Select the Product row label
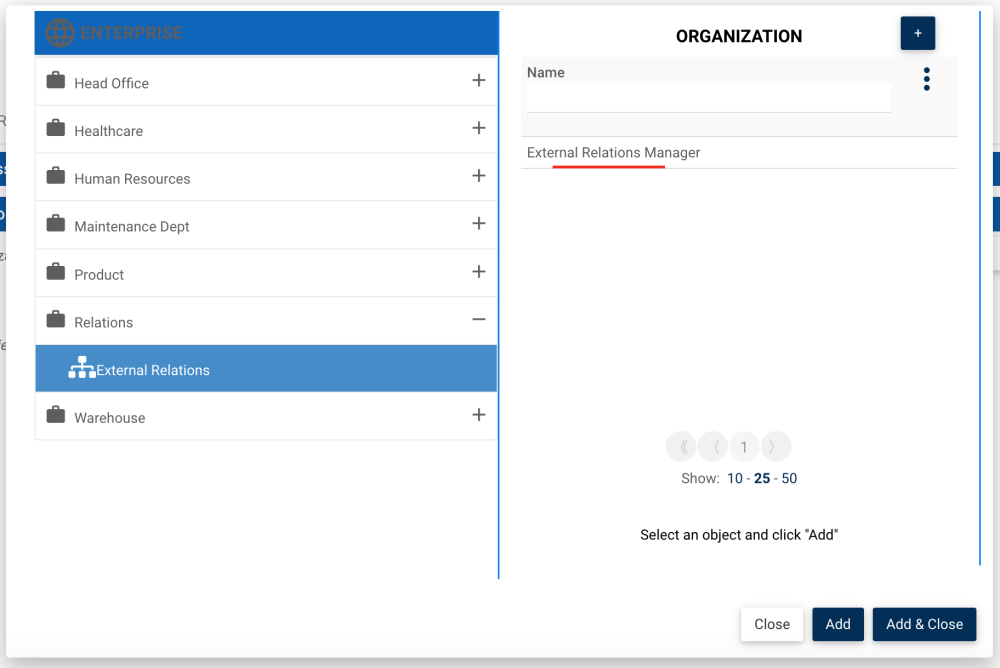Image resolution: width=1000 pixels, height=668 pixels. tap(99, 275)
